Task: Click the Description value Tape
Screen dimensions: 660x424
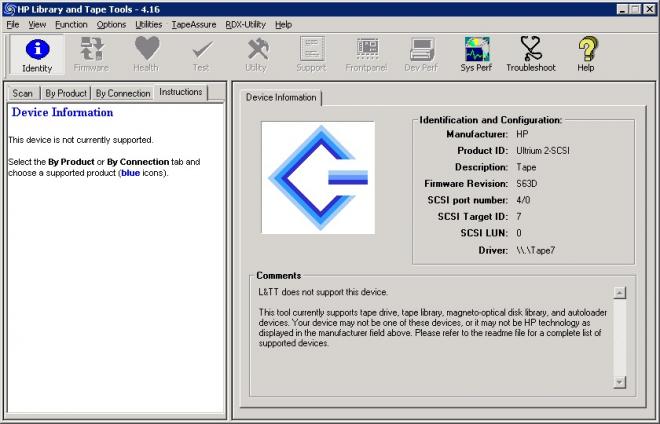Action: (526, 167)
